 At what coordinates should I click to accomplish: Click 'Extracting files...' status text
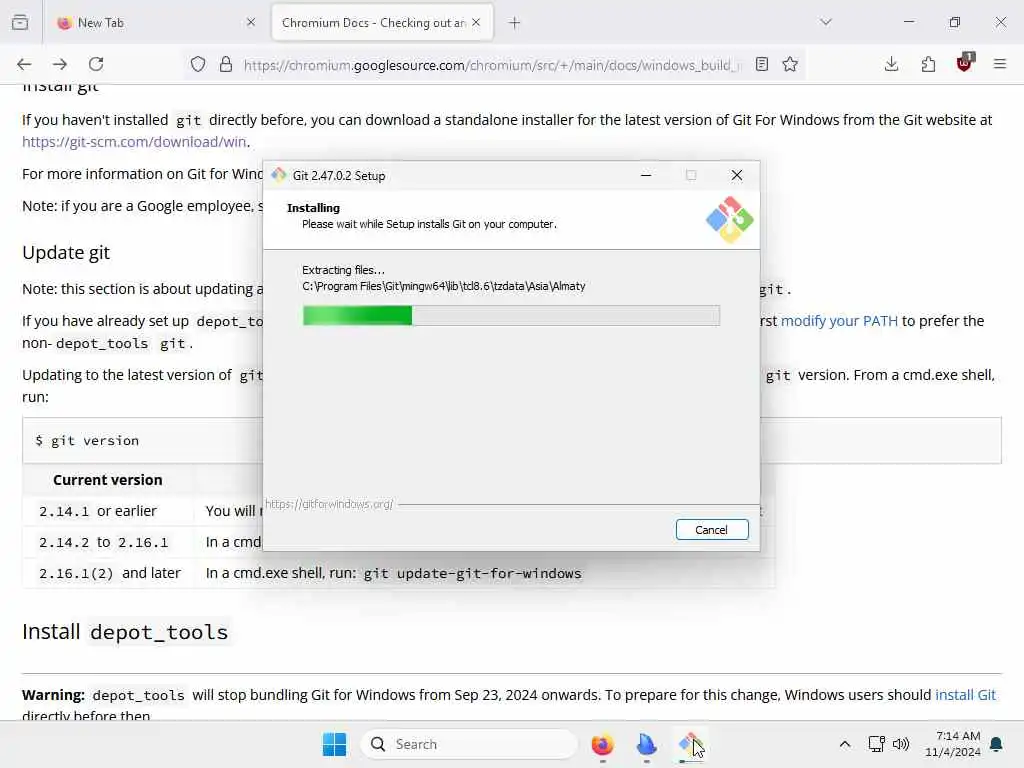click(x=344, y=270)
